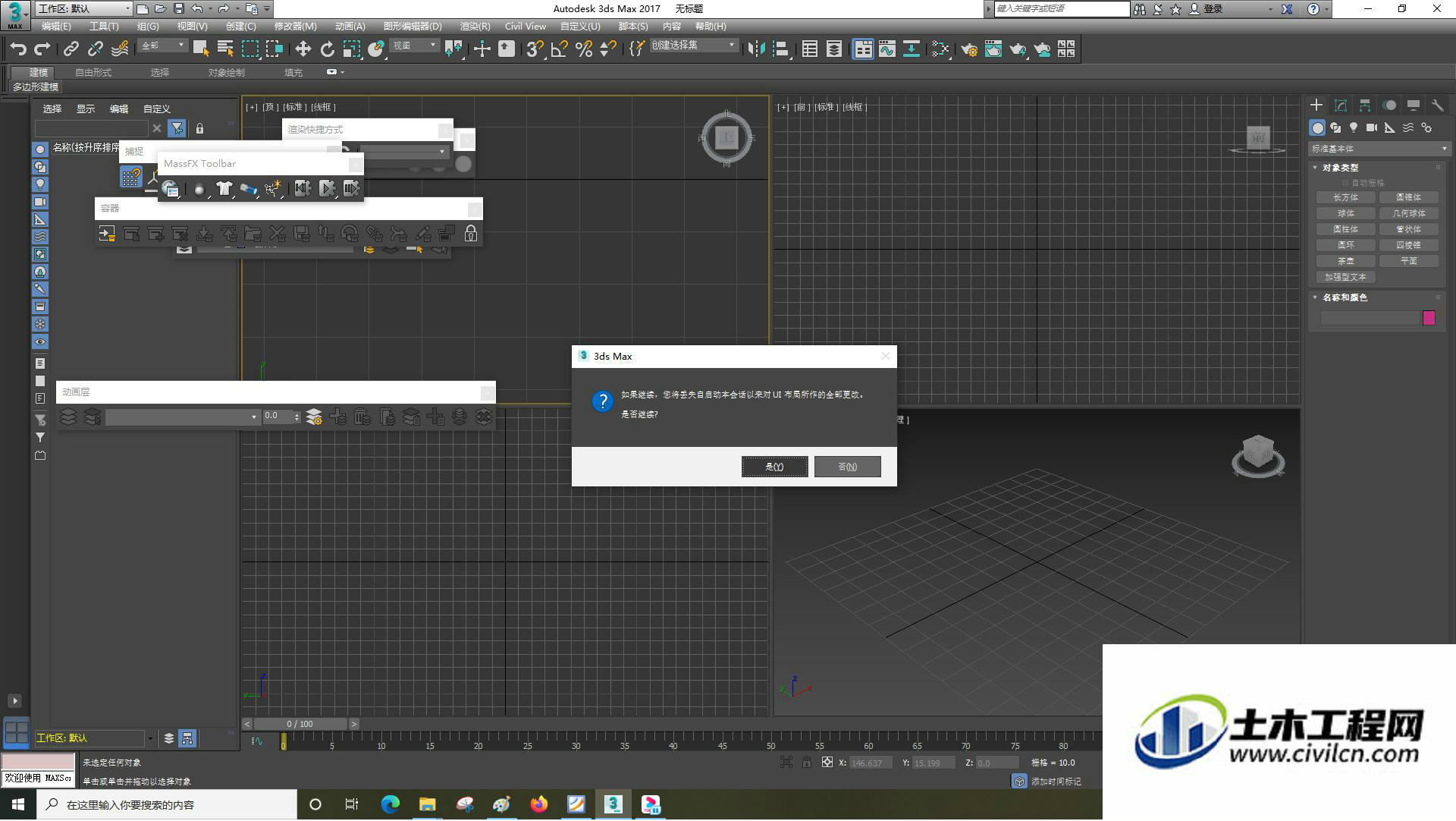The image size is (1456, 821).
Task: Click the MassFX ragdoll icon
Action: click(272, 189)
